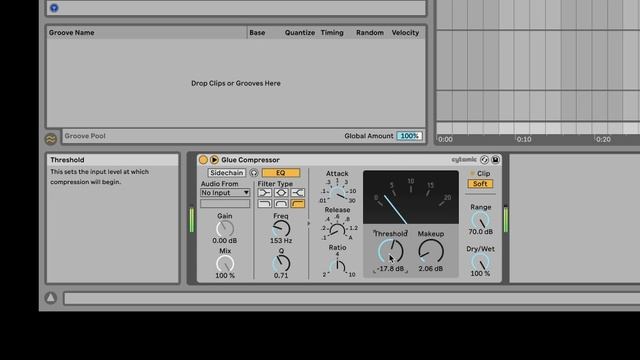The width and height of the screenshot is (640, 360).
Task: Click the Makeup value 2.06 dB
Action: (431, 269)
